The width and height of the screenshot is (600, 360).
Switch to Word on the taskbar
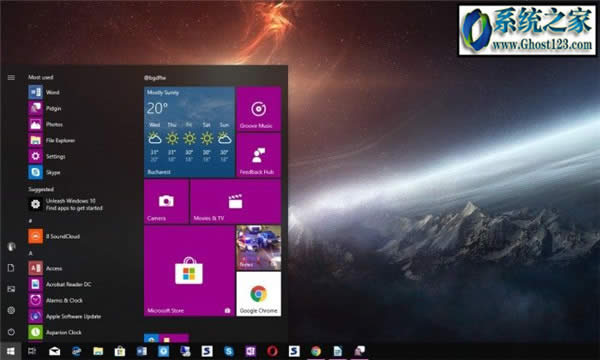pyautogui.click(x=142, y=351)
